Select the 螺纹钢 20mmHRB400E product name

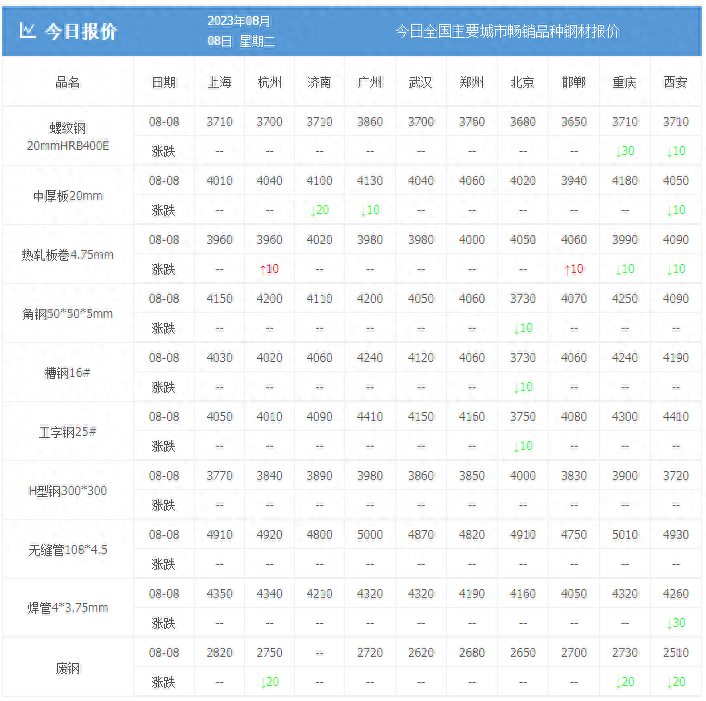pyautogui.click(x=68, y=137)
